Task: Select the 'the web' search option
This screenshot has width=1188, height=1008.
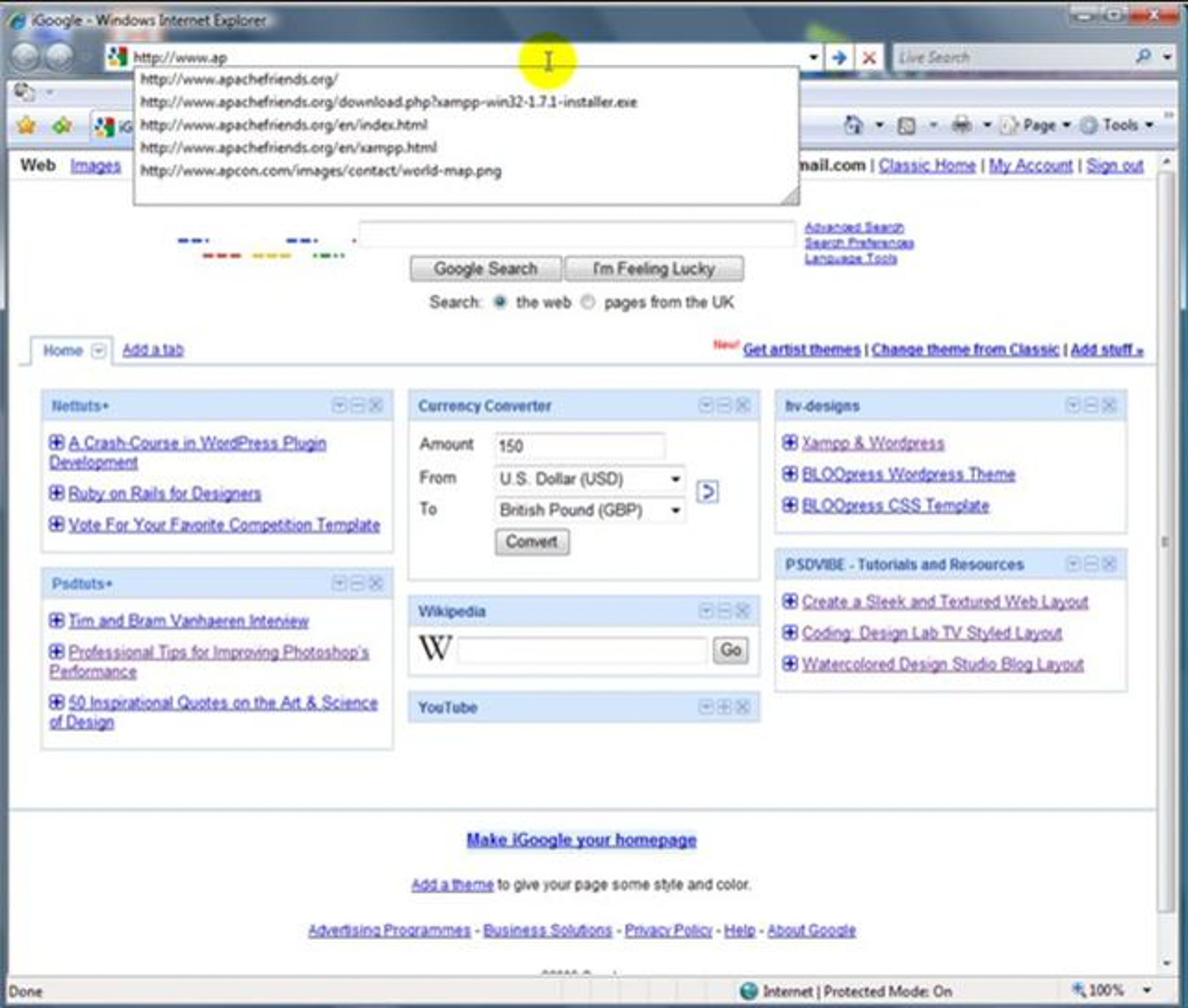Action: click(x=500, y=302)
